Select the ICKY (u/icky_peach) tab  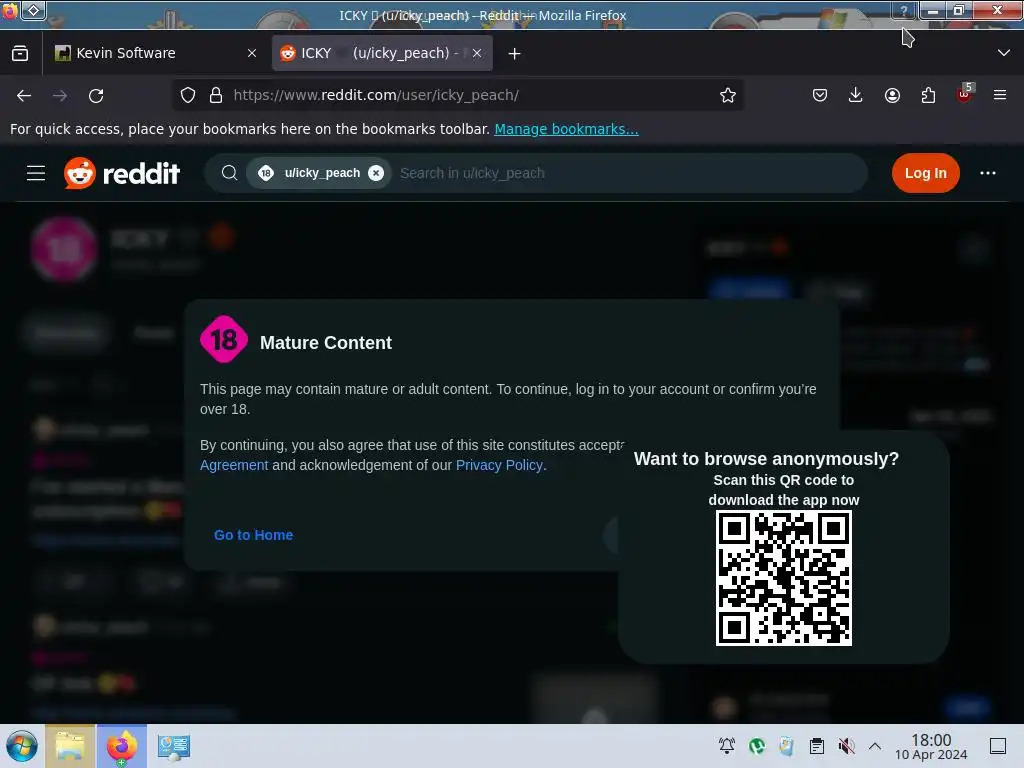[x=382, y=53]
